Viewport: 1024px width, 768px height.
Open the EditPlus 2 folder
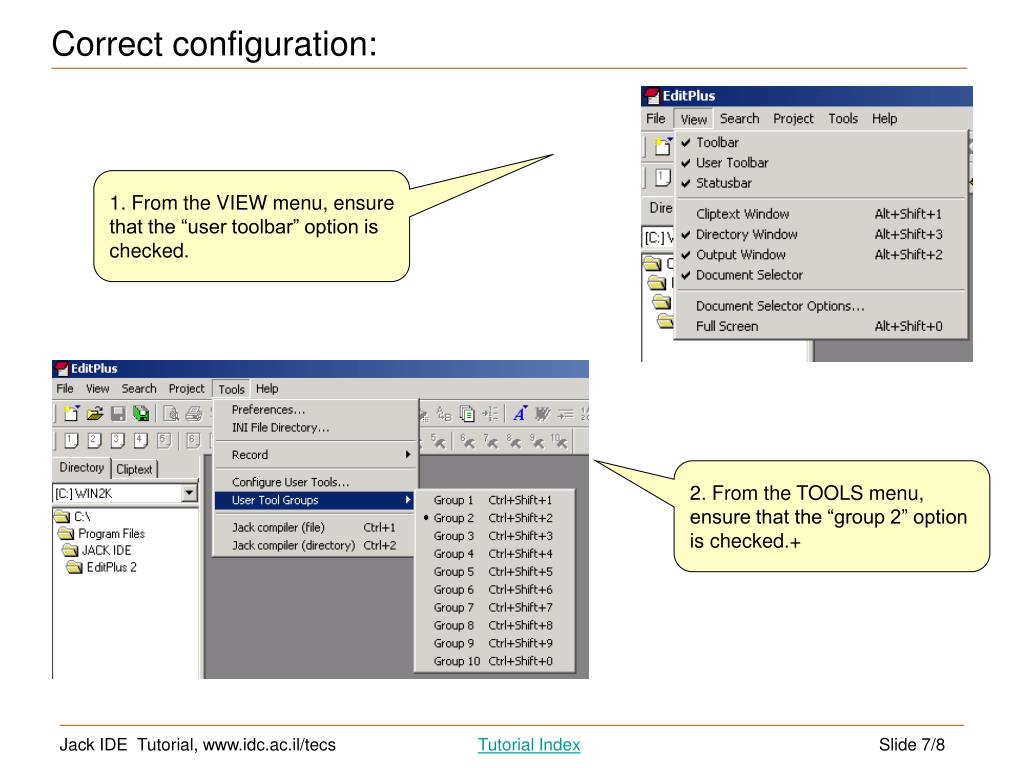pyautogui.click(x=102, y=568)
